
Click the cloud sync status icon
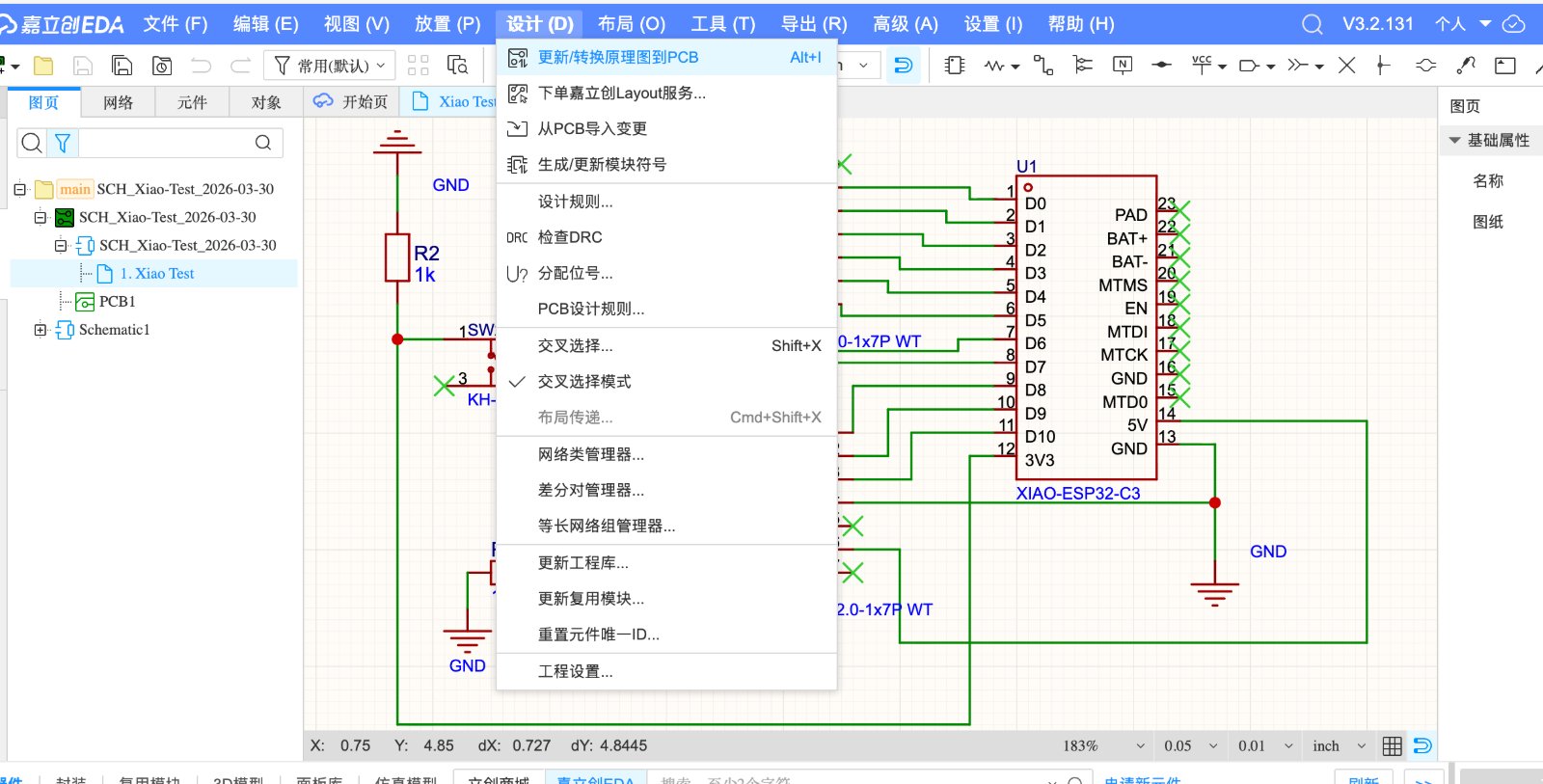1514,24
